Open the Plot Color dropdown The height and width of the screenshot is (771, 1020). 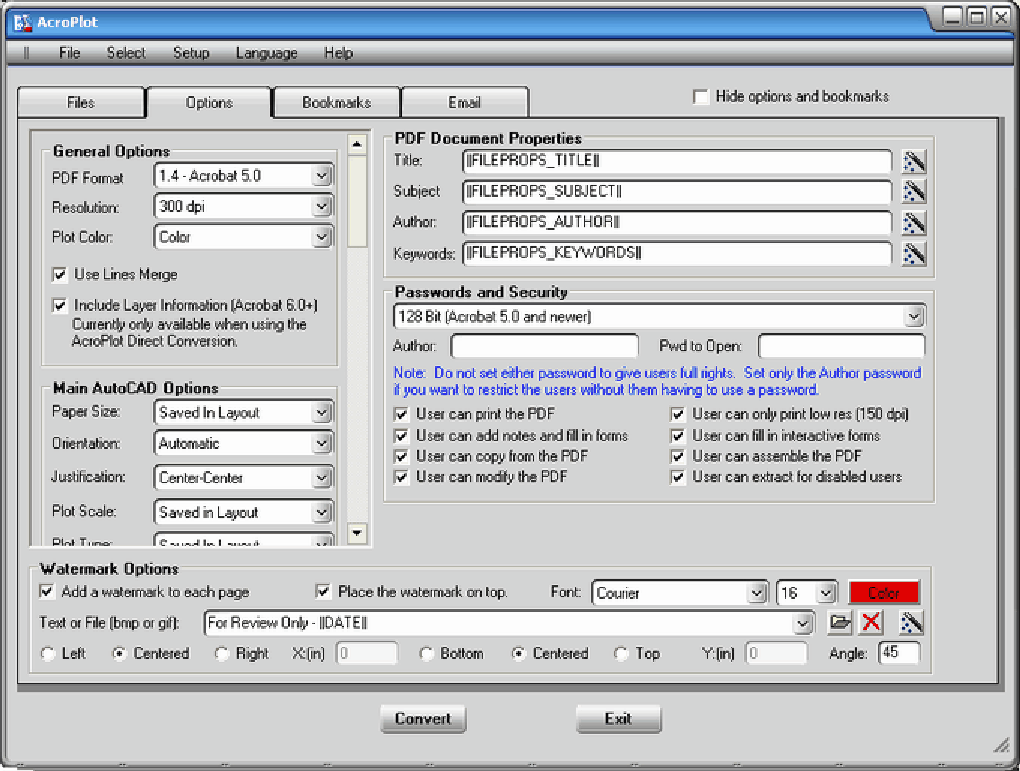pos(321,237)
